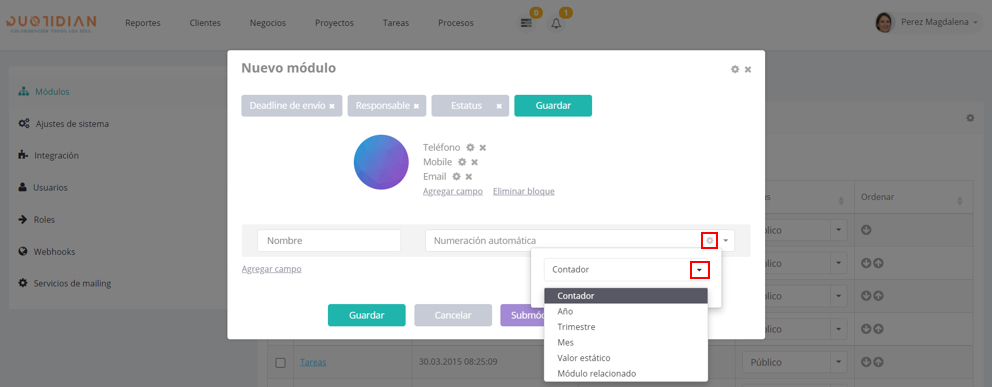Click the gear icon beside Teléfono field

pyautogui.click(x=470, y=147)
